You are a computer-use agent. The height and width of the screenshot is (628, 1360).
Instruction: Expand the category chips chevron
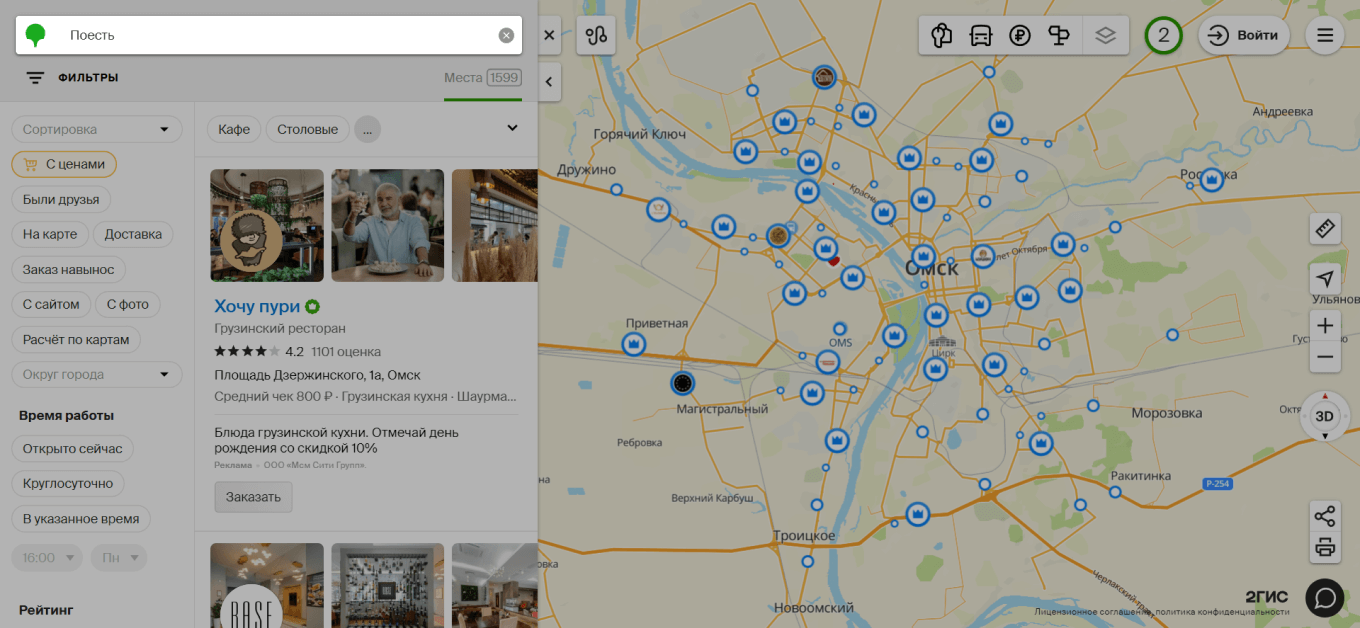tap(512, 128)
